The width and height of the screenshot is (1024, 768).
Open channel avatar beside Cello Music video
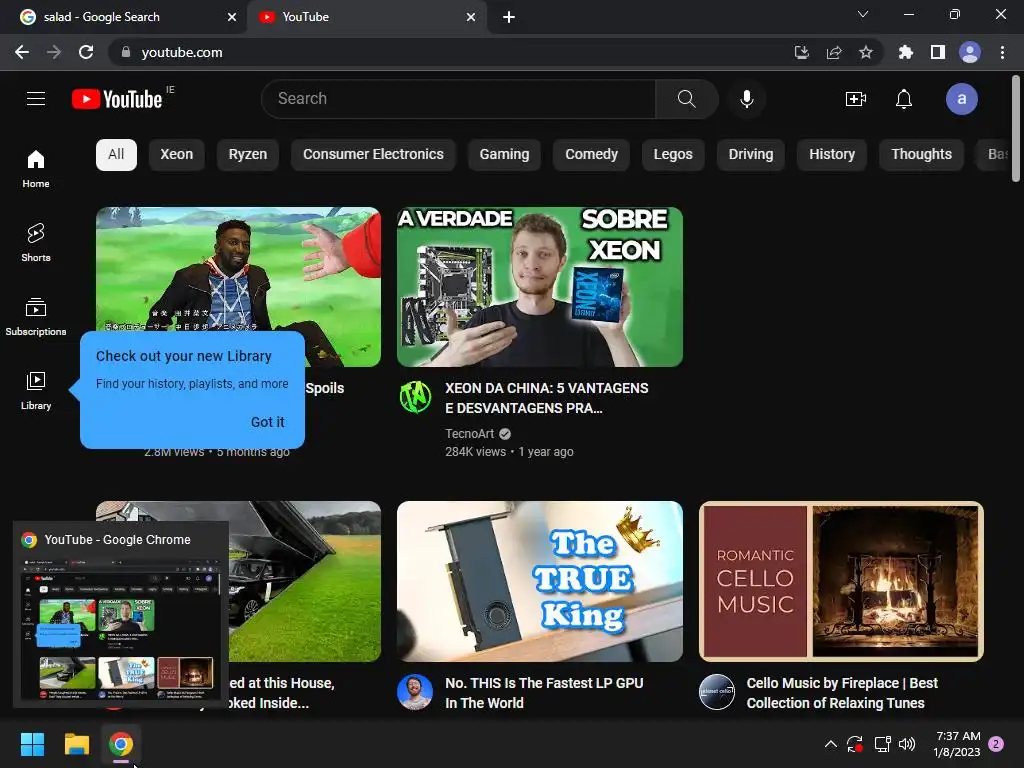(x=716, y=692)
